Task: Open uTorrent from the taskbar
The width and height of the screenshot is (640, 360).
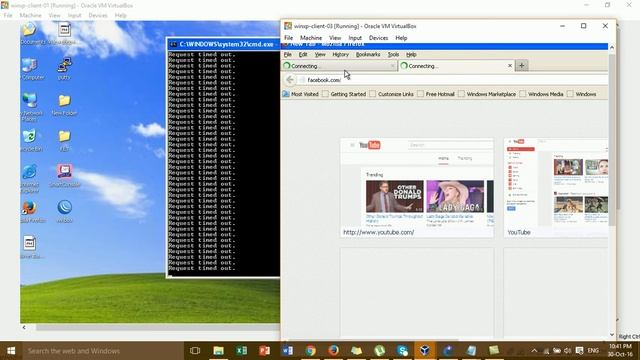Action: [380, 351]
